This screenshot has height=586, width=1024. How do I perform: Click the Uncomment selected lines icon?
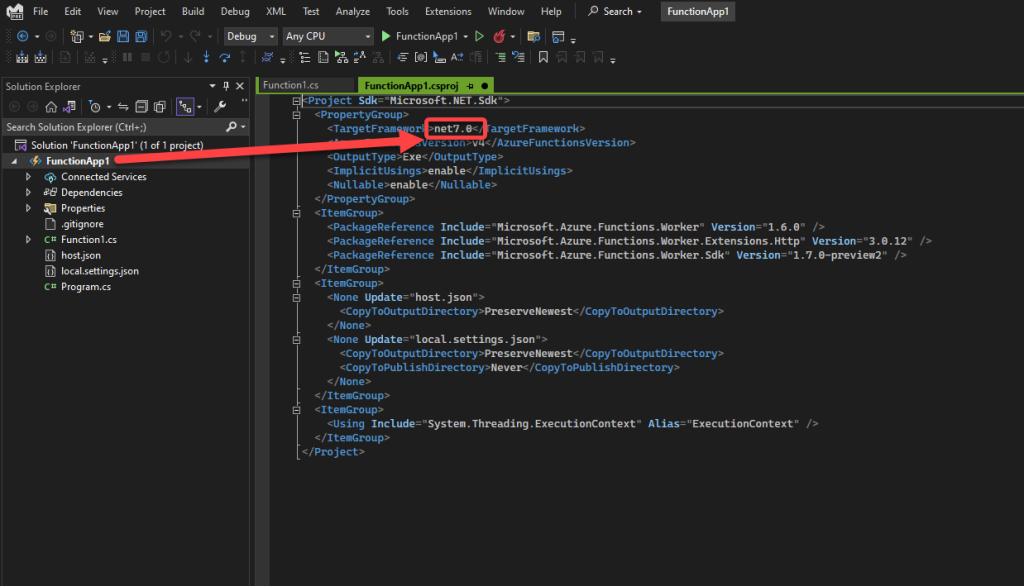519,57
